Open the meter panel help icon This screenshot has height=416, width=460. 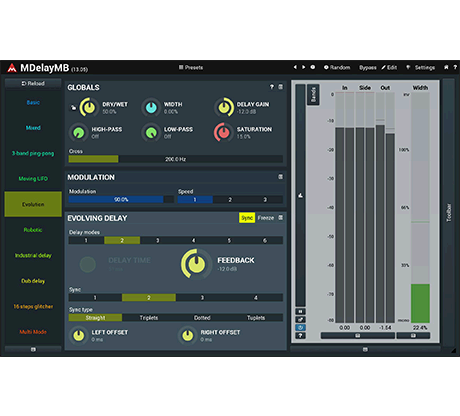pos(300,336)
